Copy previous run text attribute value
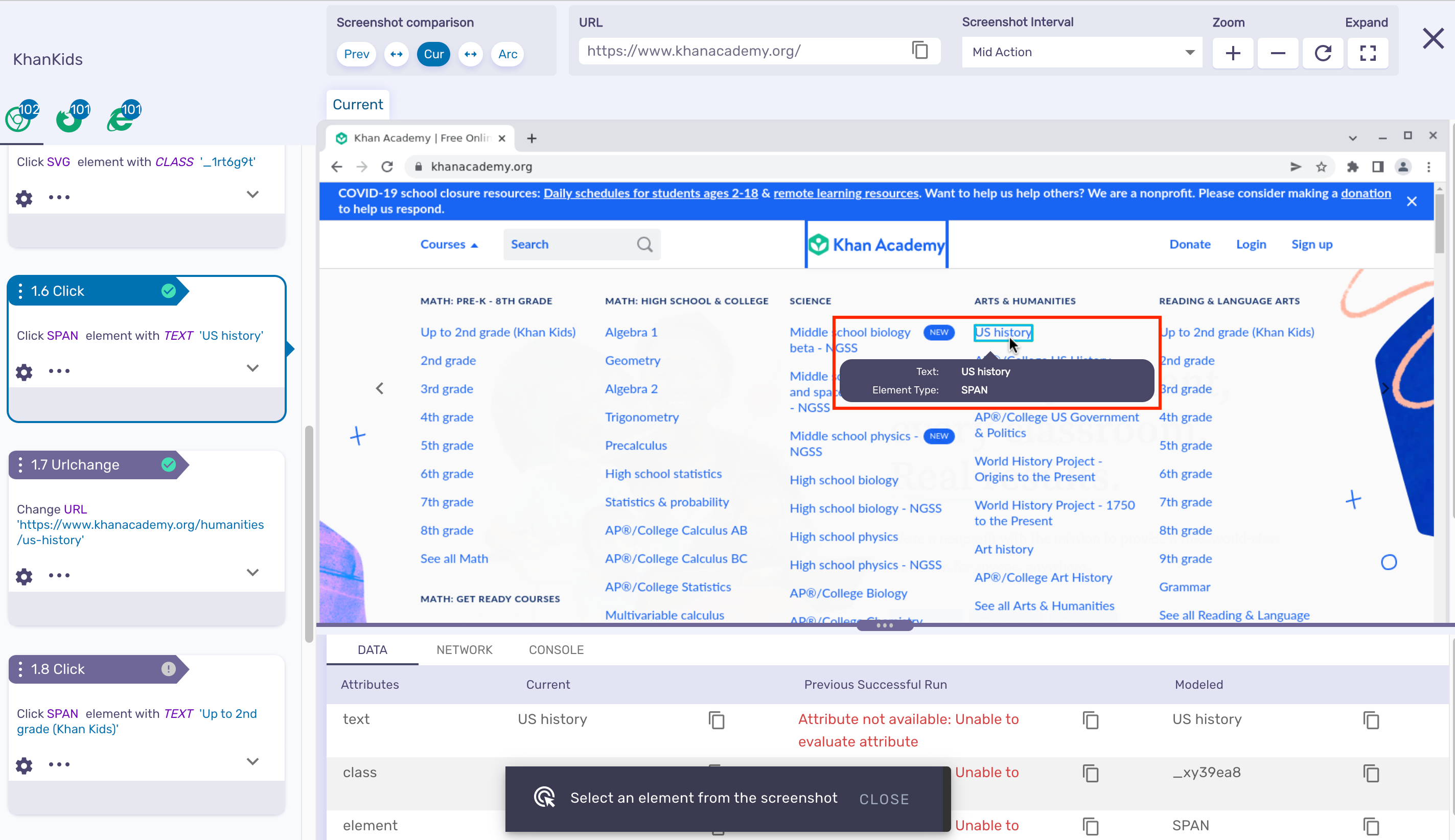The width and height of the screenshot is (1455, 840). 1091,720
